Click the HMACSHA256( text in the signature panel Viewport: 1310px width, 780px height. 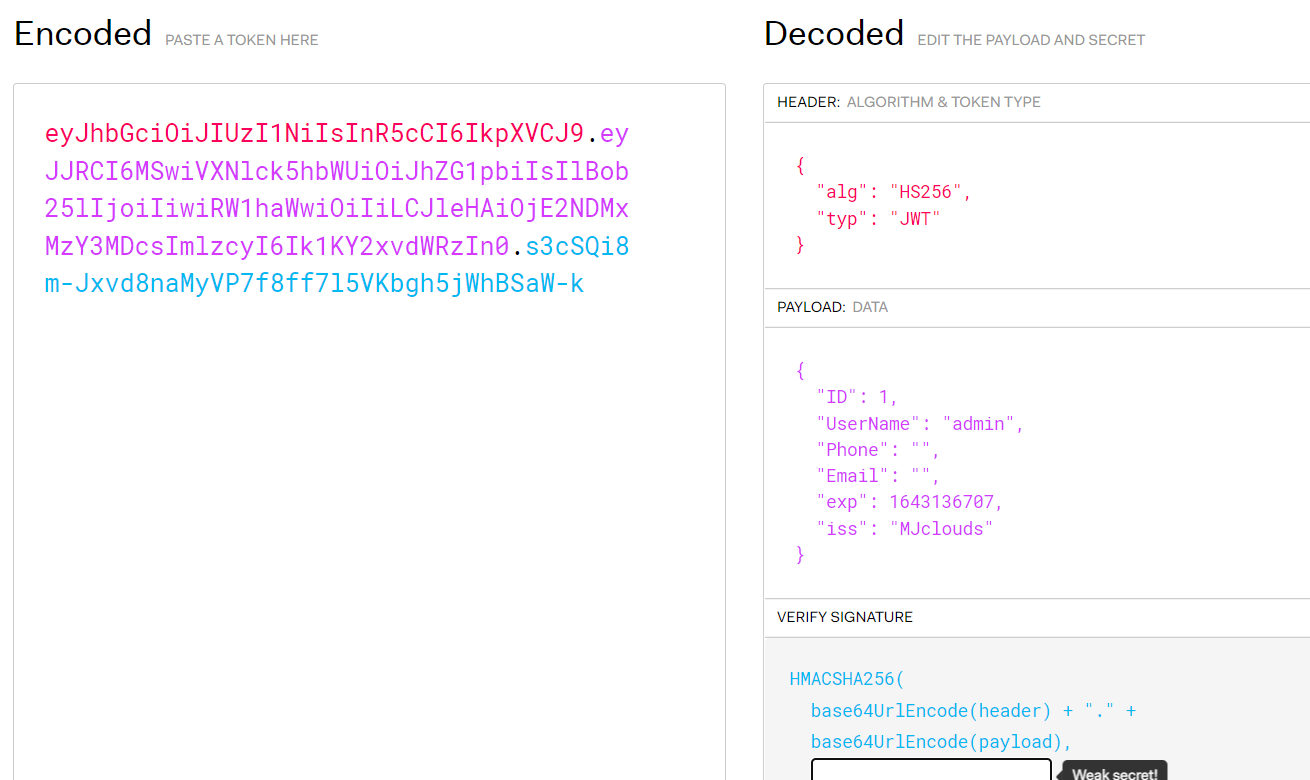pyautogui.click(x=846, y=680)
